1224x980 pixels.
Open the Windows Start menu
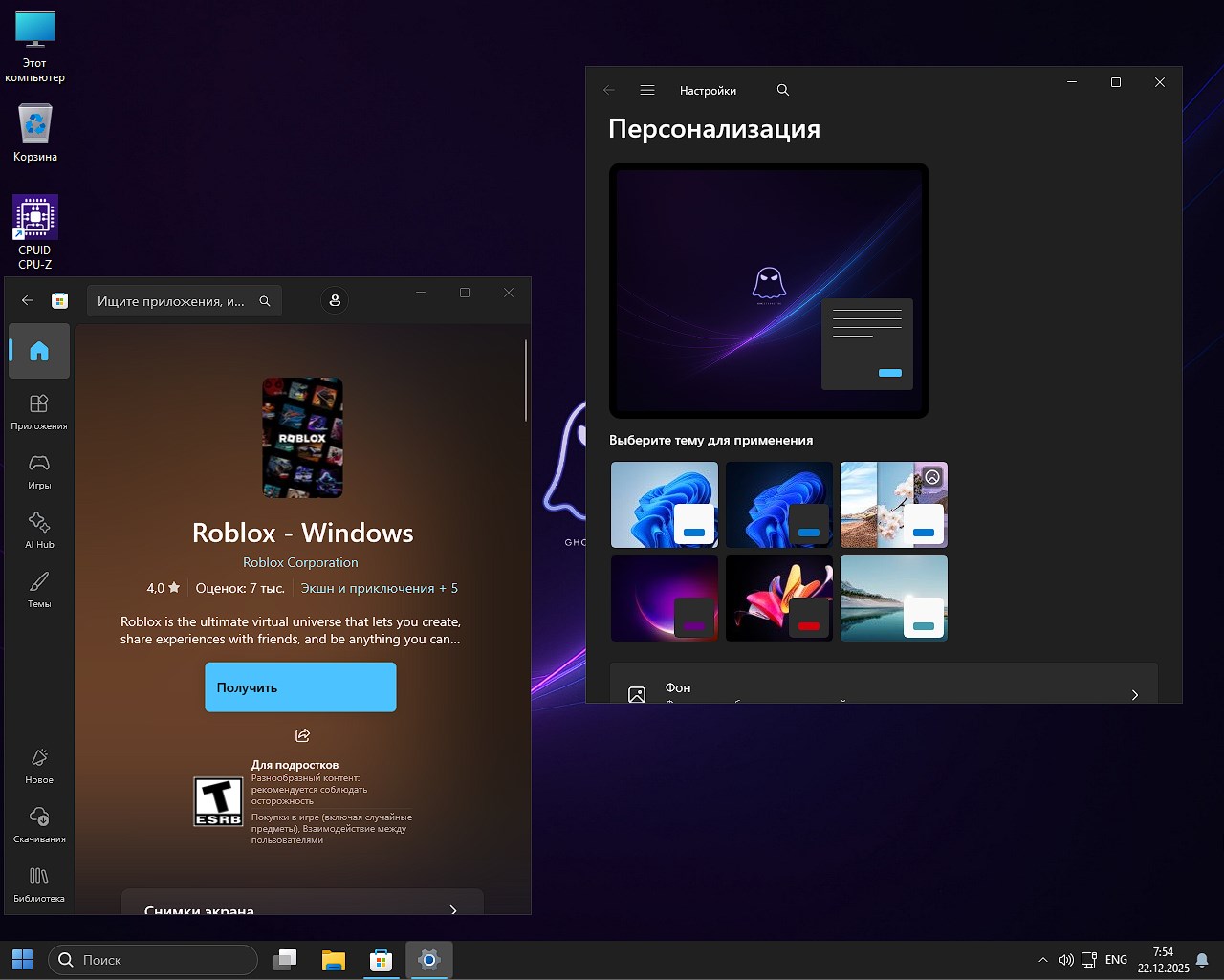pyautogui.click(x=22, y=959)
